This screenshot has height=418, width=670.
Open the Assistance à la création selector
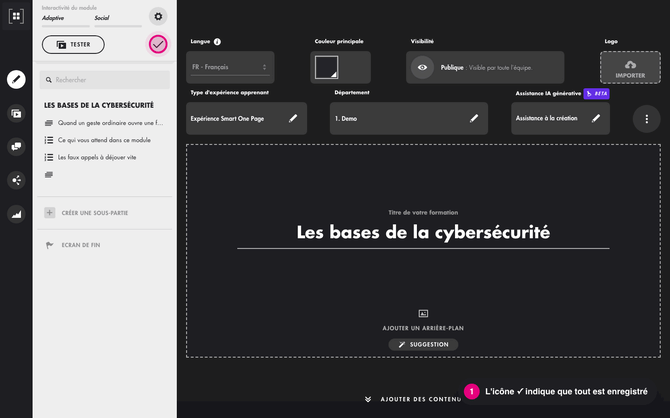561,118
